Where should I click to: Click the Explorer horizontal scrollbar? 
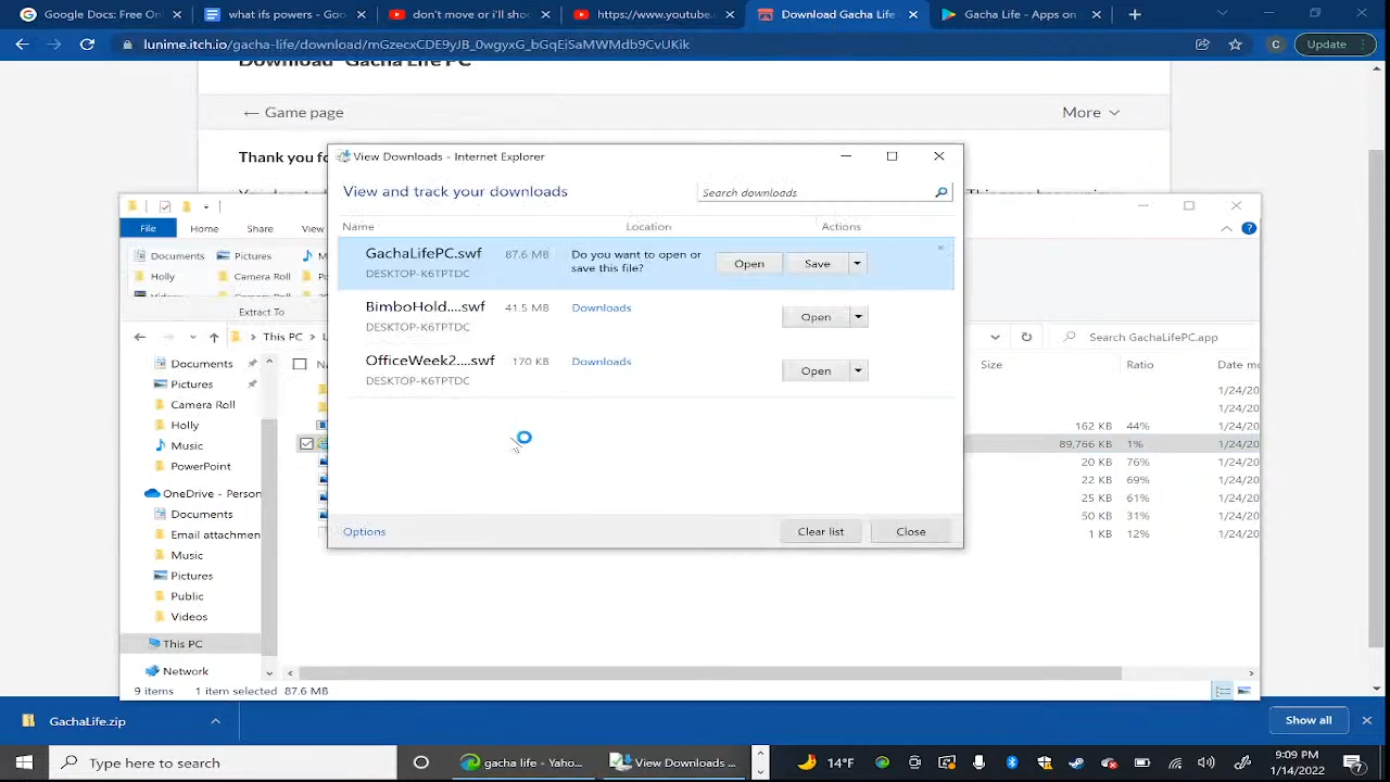coord(710,673)
